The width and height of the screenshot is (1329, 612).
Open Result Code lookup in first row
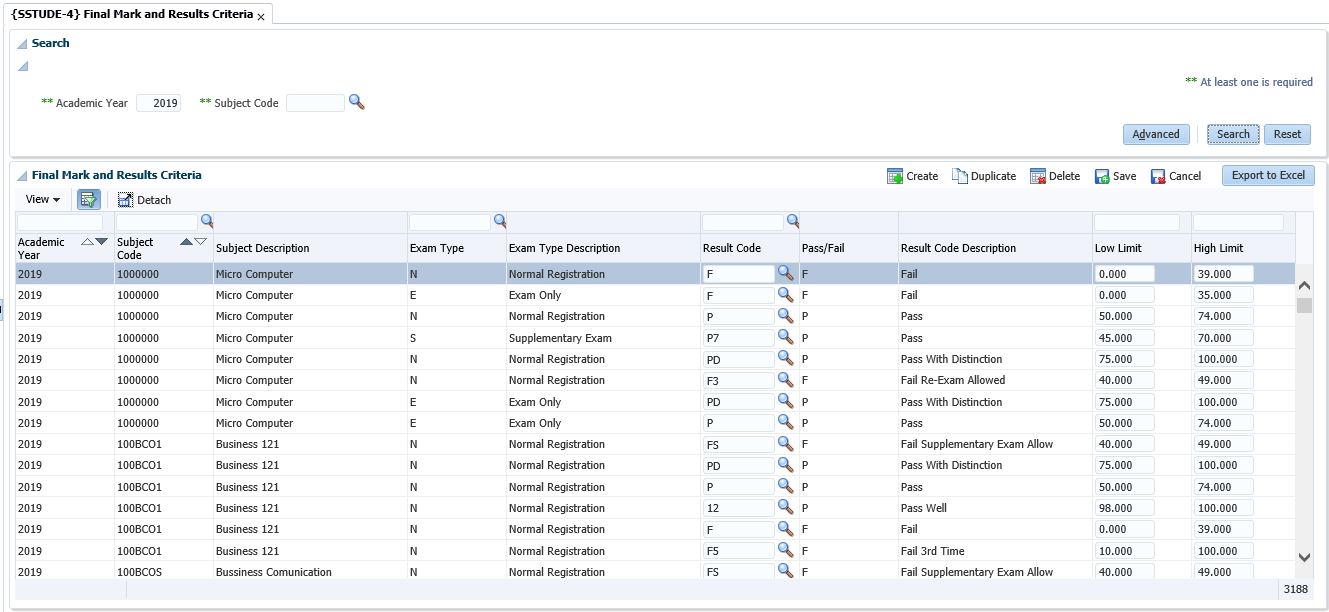[x=785, y=273]
